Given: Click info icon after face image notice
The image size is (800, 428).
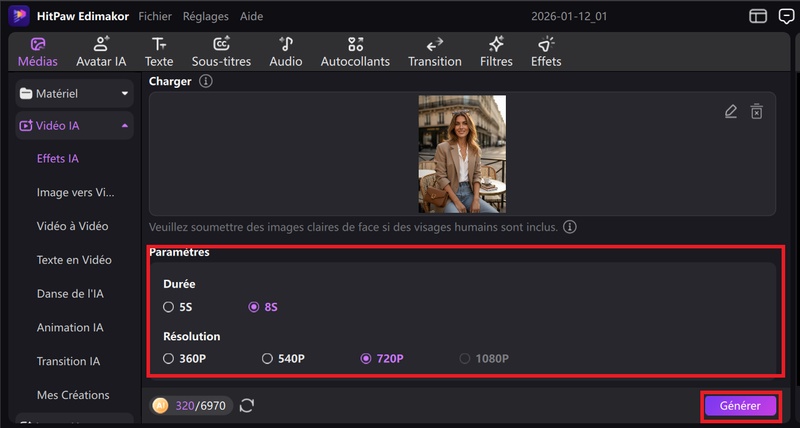Looking at the screenshot, I should (x=570, y=226).
